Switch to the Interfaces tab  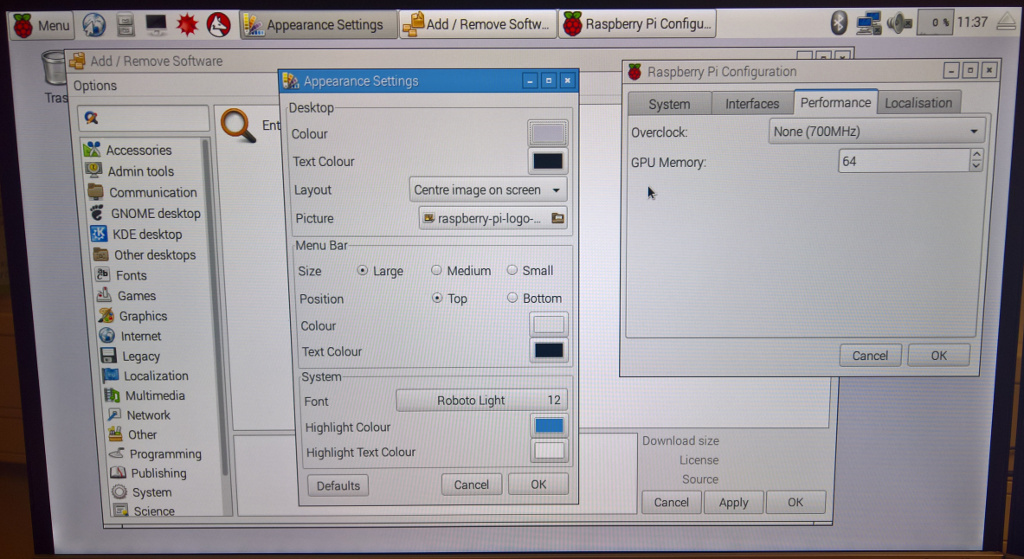point(752,104)
